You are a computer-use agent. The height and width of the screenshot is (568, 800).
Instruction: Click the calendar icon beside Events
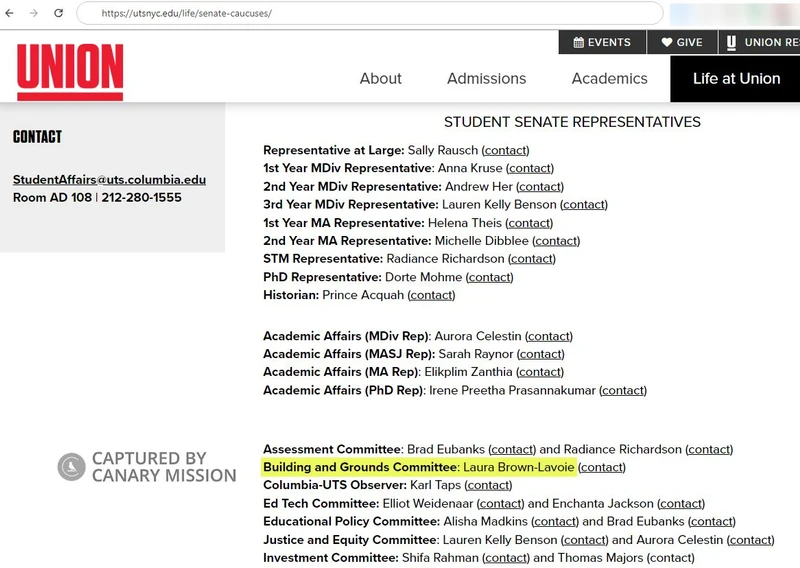[x=578, y=42]
